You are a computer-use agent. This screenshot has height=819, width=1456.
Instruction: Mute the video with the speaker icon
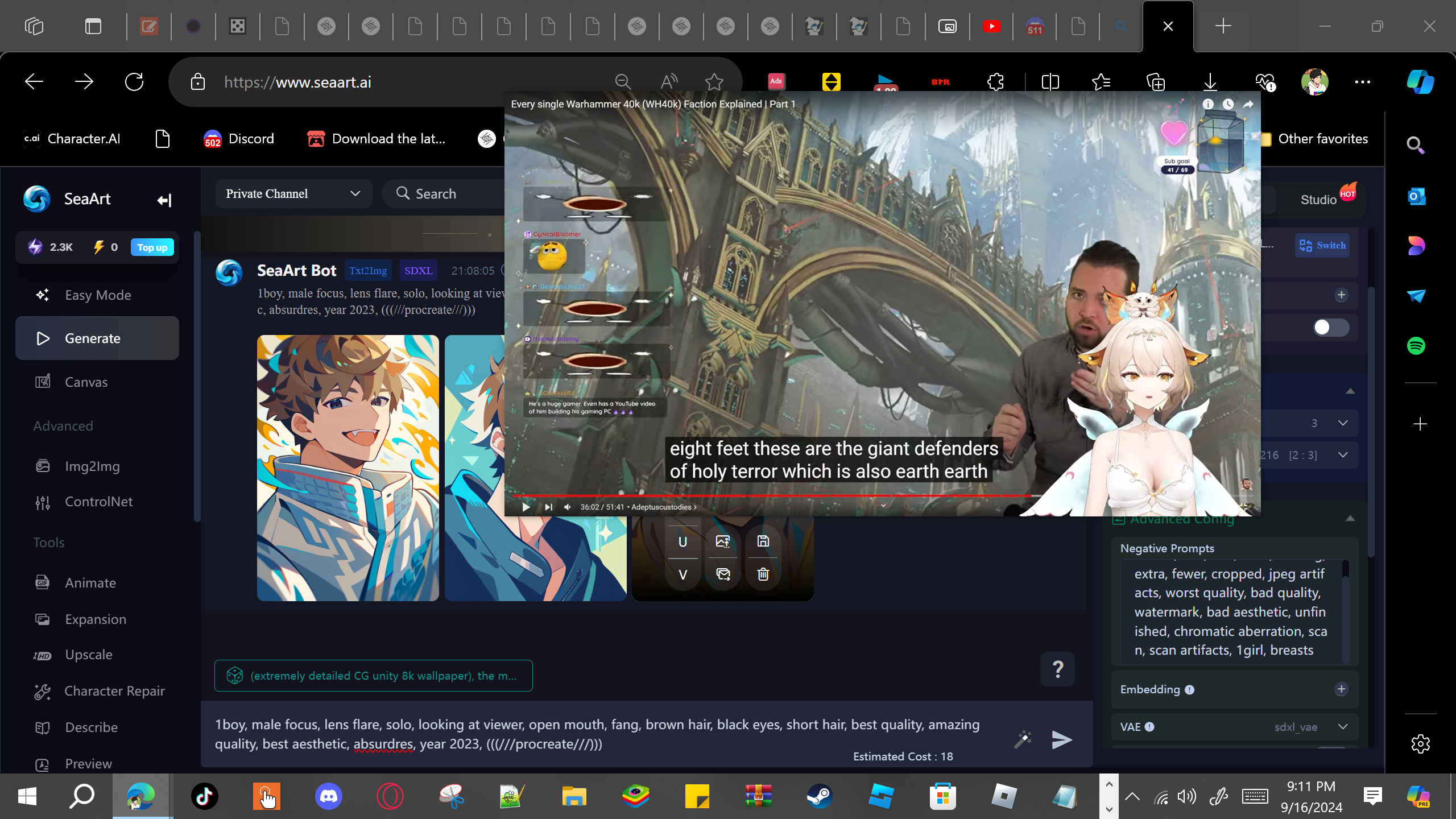click(x=567, y=507)
